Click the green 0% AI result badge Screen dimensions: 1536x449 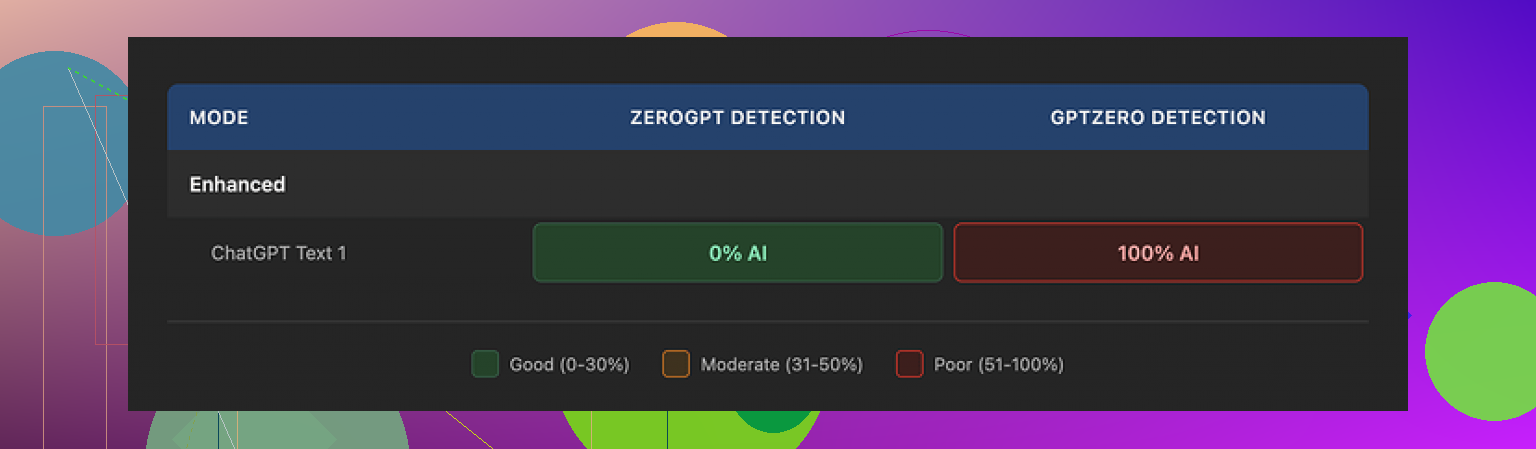[737, 253]
